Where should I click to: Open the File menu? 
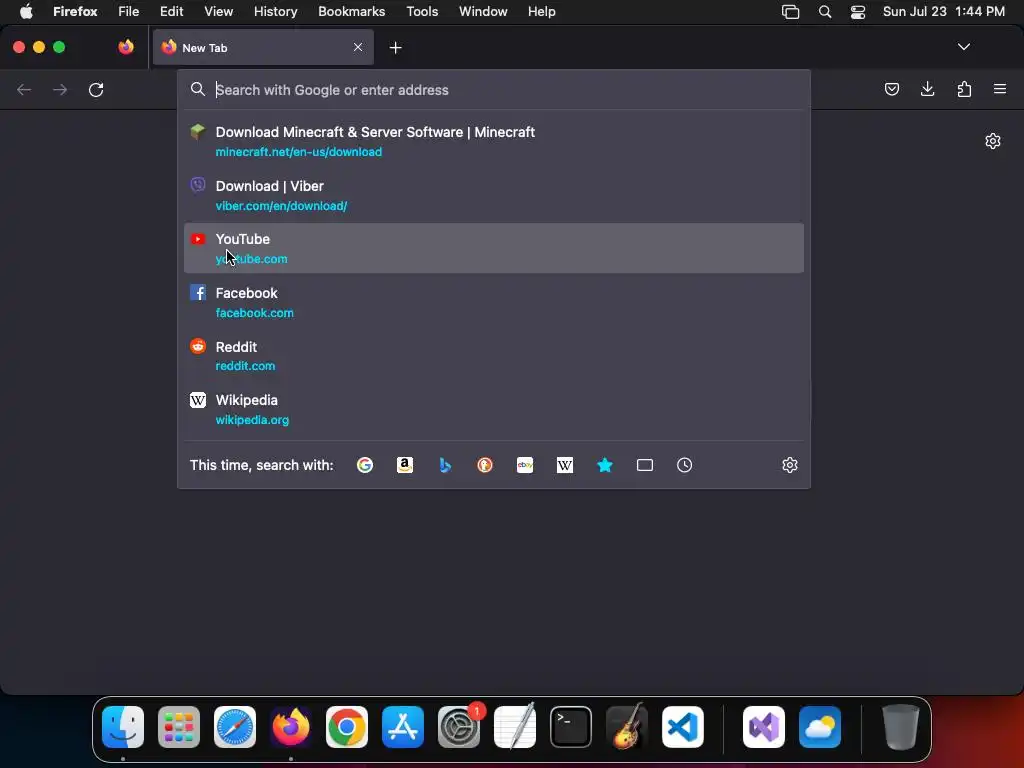[x=128, y=12]
